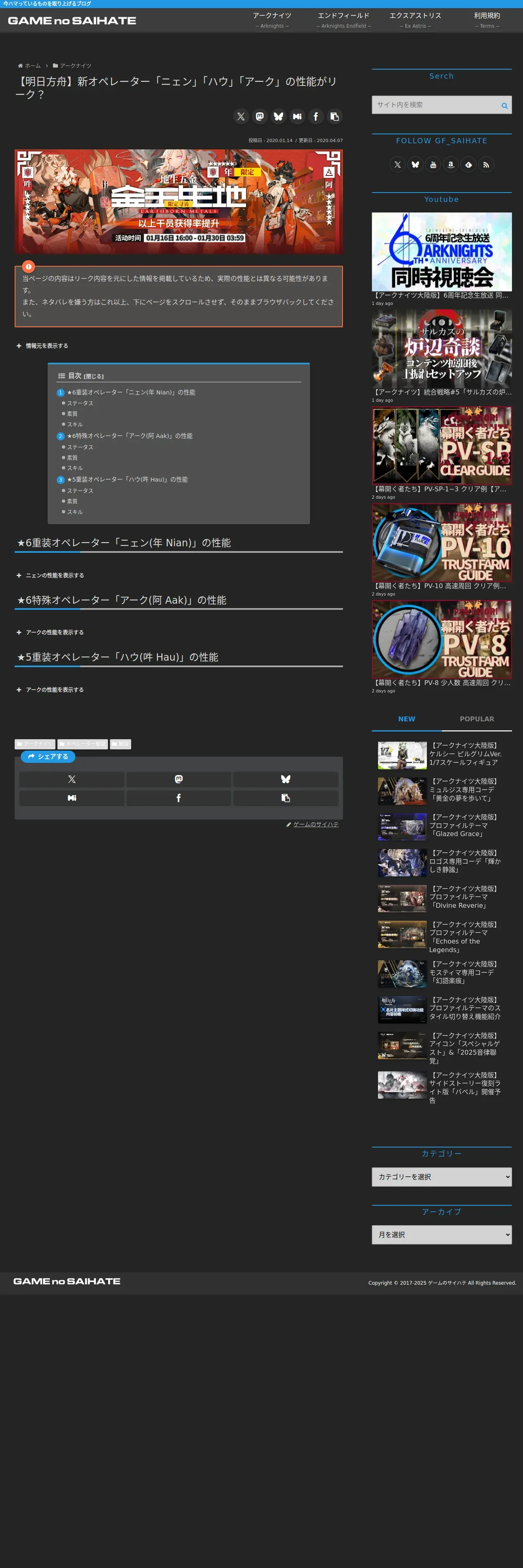Follow on Bluesky in FOLLOW GF_SAIHATE section

pos(415,164)
